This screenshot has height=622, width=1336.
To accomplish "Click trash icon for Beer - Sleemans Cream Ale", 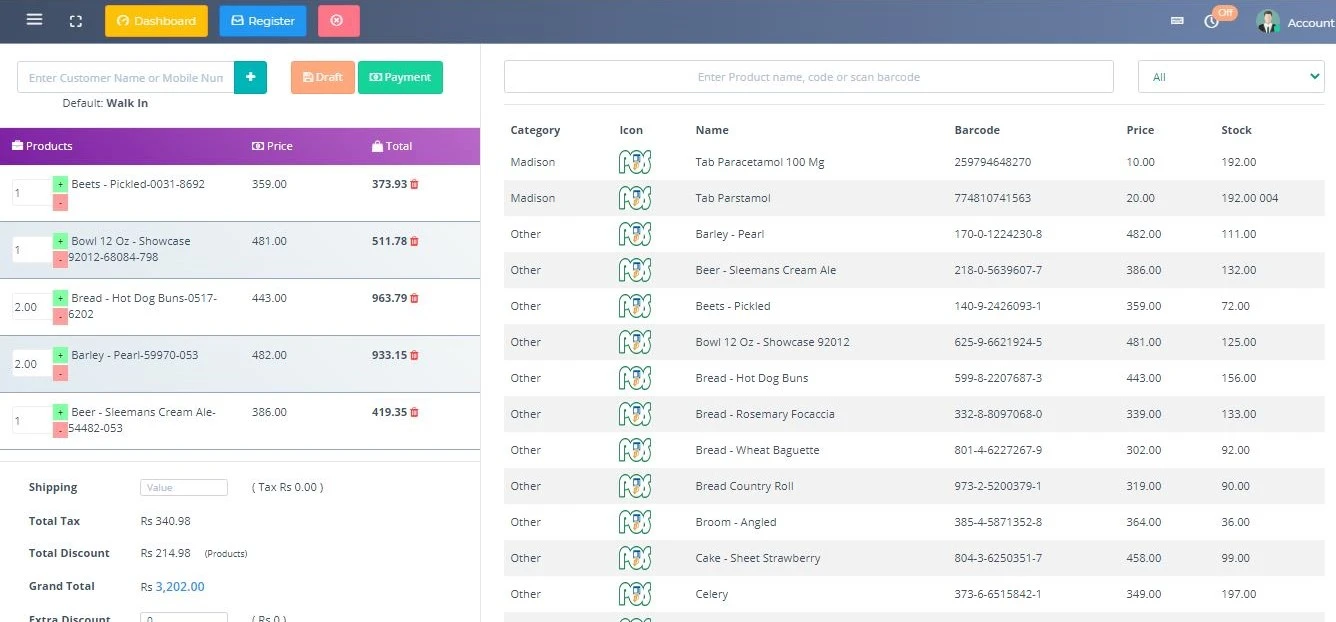I will point(415,412).
